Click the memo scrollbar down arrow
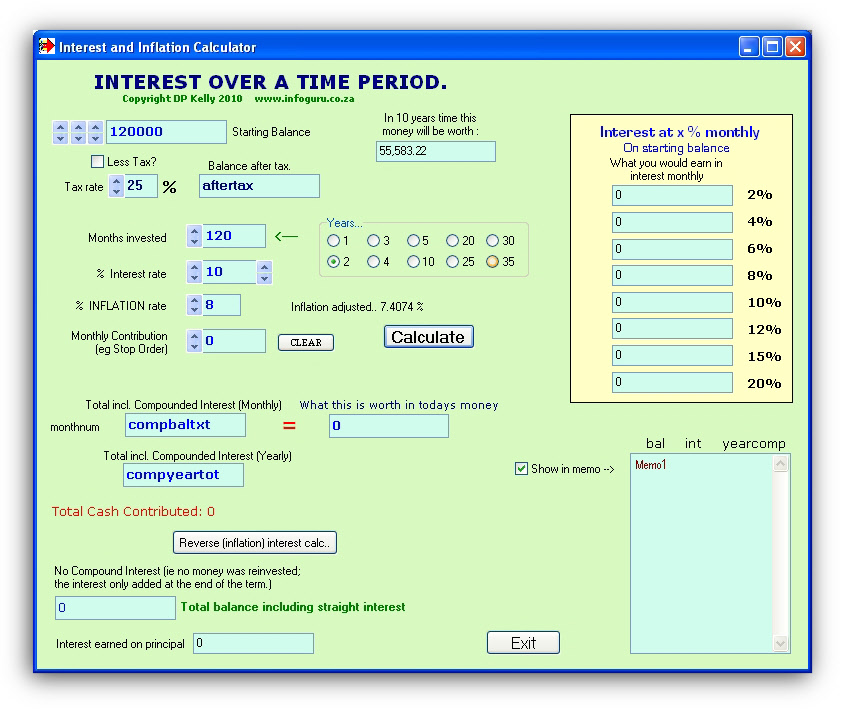Image resolution: width=842 pixels, height=711 pixels. (x=781, y=644)
